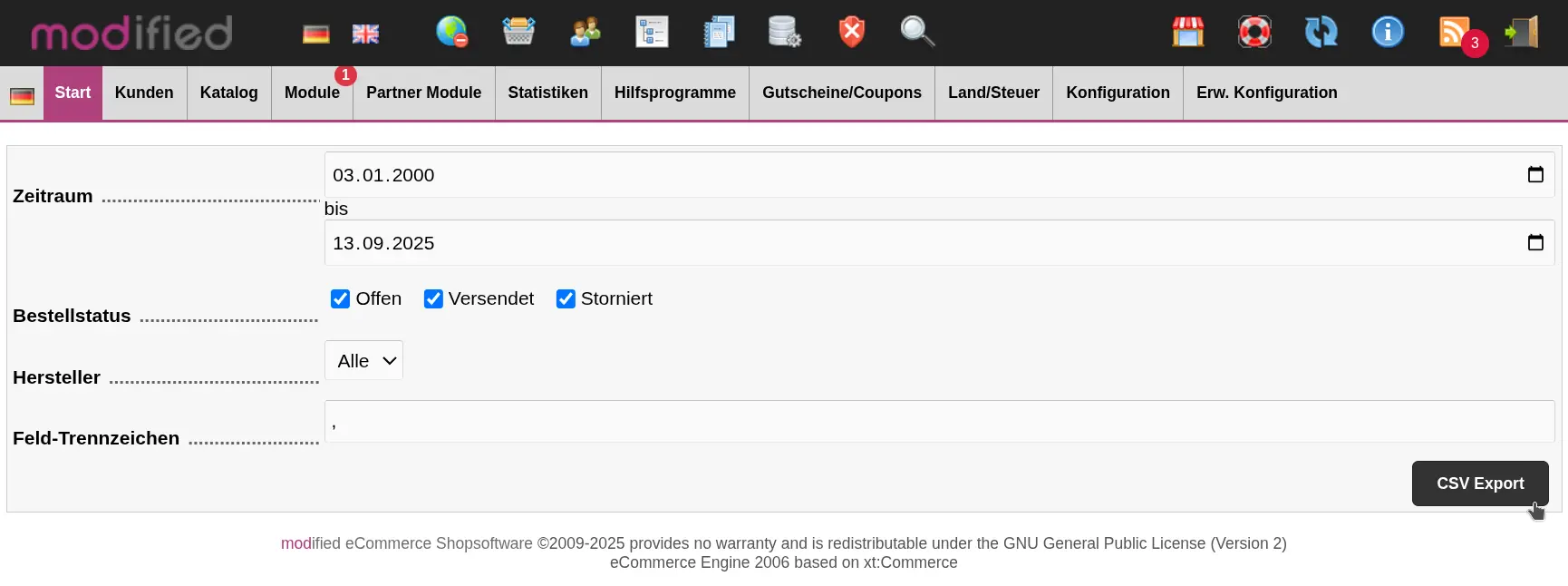The height and width of the screenshot is (586, 1568).
Task: Open calendar picker for start date 03.01.2000
Action: click(1535, 174)
